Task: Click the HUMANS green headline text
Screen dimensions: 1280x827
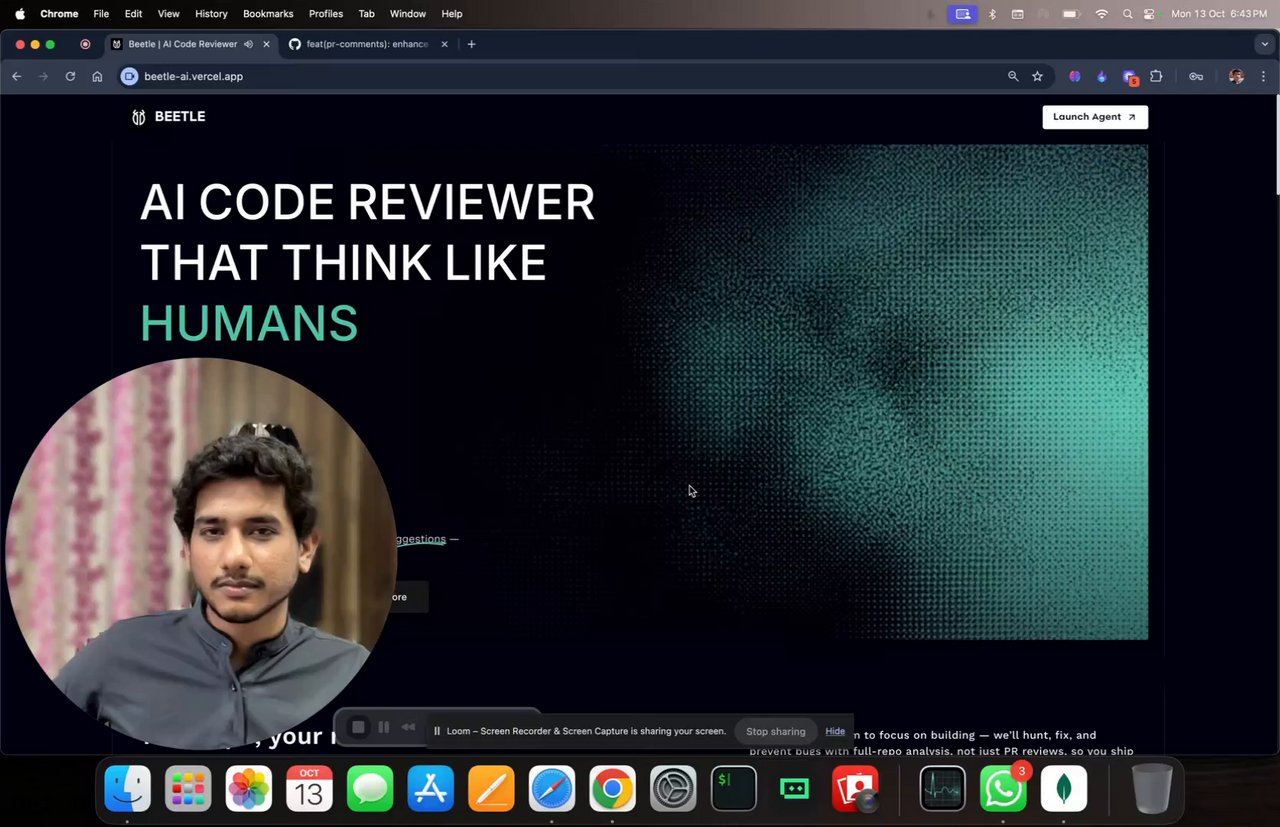Action: pyautogui.click(x=249, y=324)
